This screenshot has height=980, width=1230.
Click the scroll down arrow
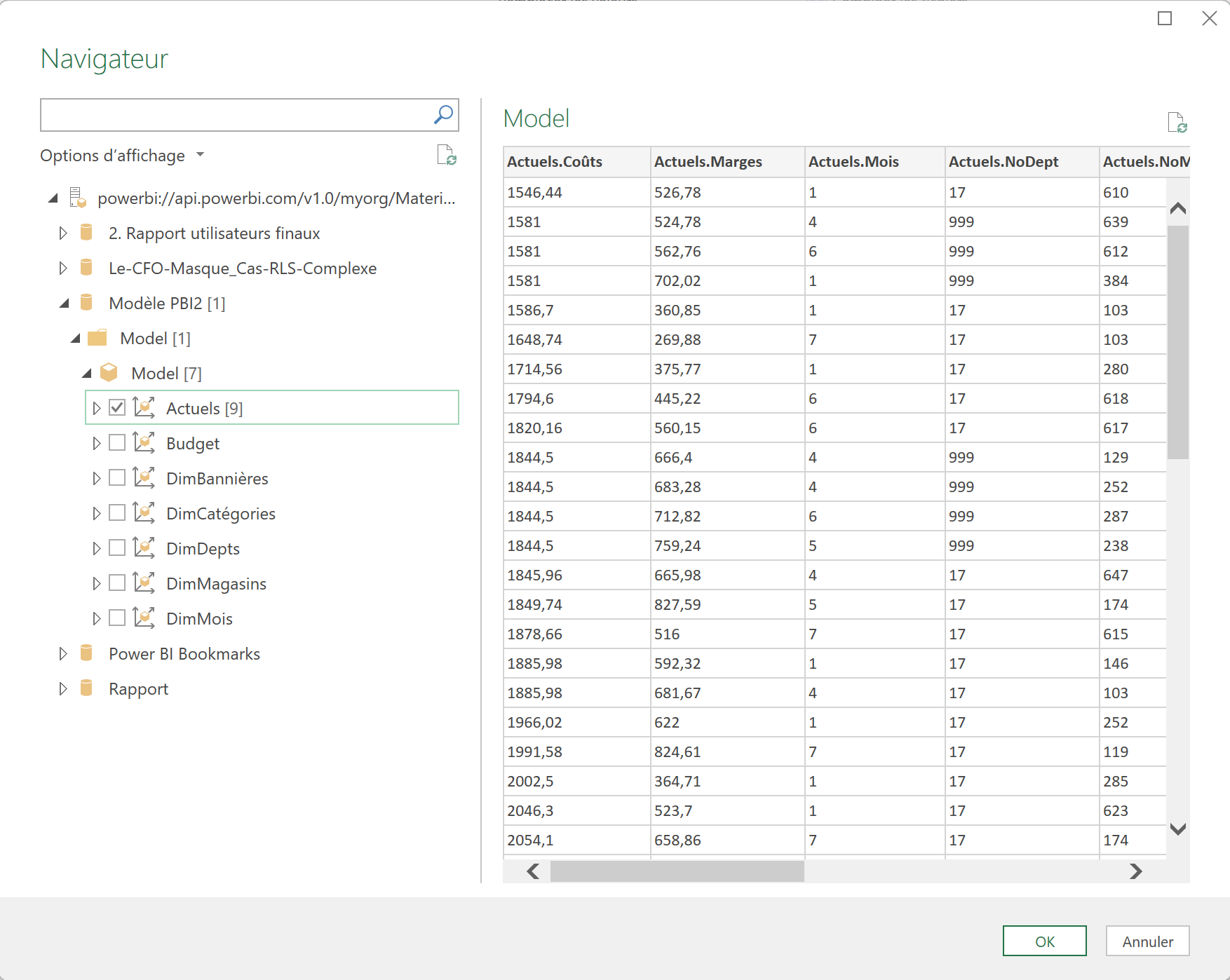click(1178, 829)
